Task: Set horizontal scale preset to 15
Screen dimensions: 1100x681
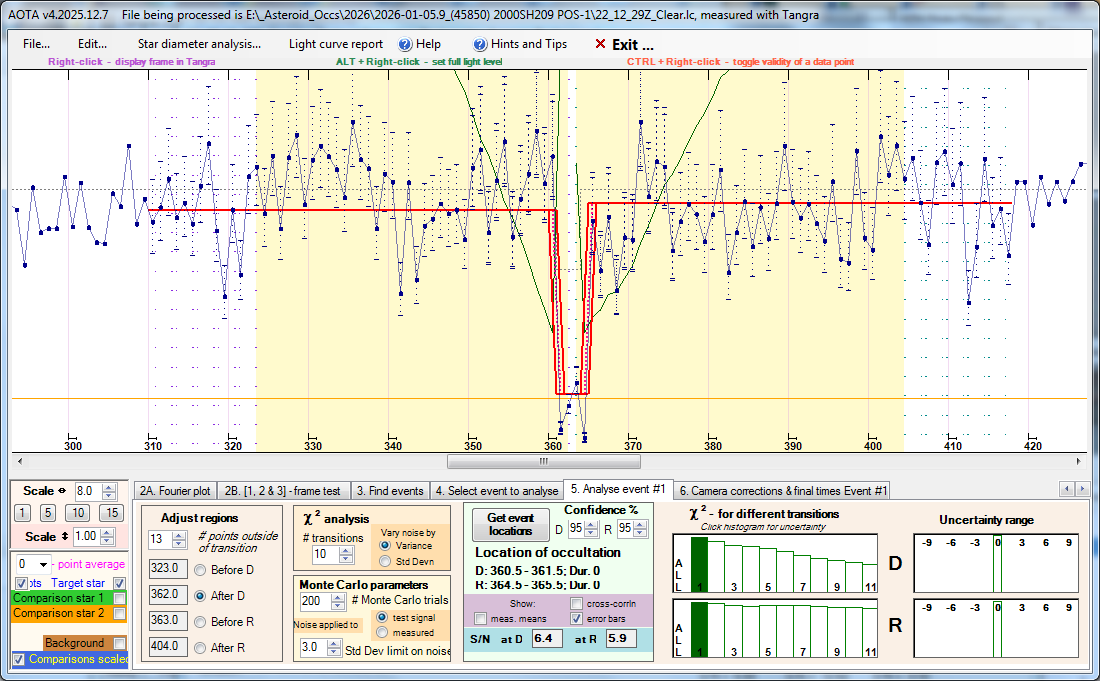Action: pos(112,513)
